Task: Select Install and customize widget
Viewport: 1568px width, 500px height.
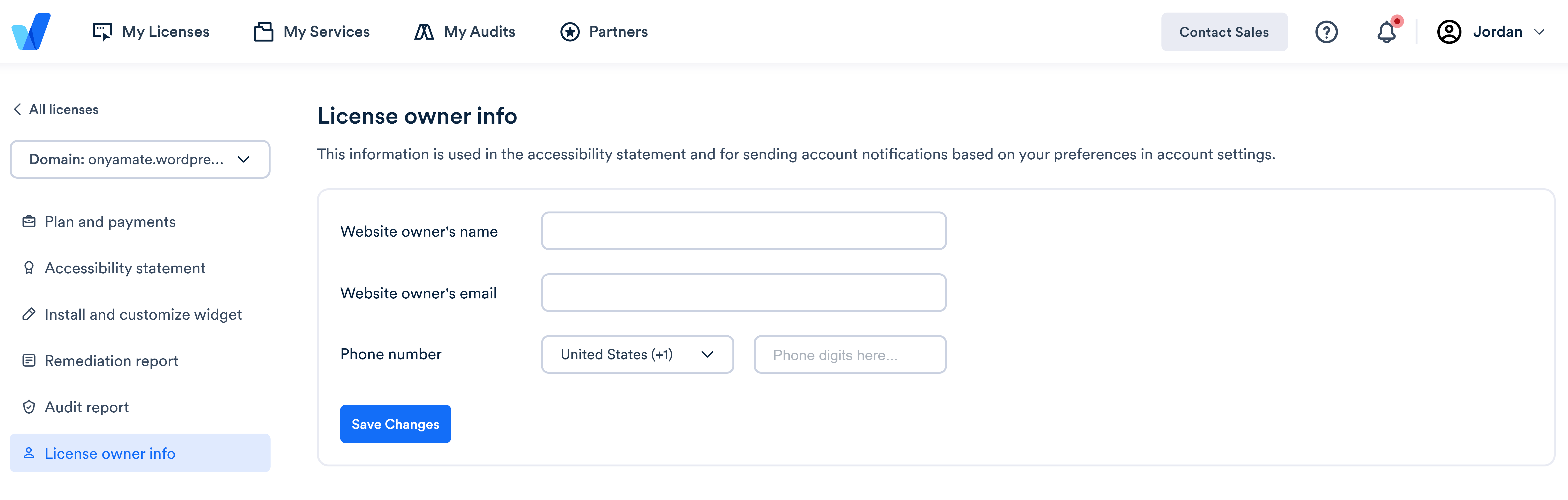Action: coord(143,315)
